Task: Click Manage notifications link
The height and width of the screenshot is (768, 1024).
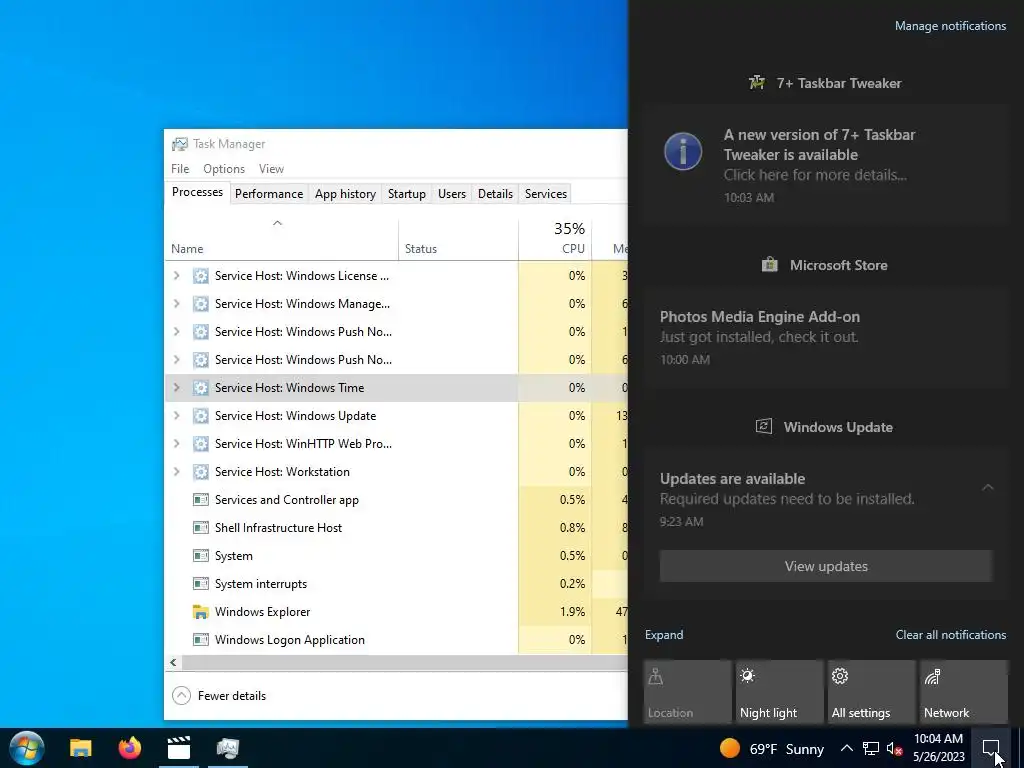Action: click(x=950, y=26)
